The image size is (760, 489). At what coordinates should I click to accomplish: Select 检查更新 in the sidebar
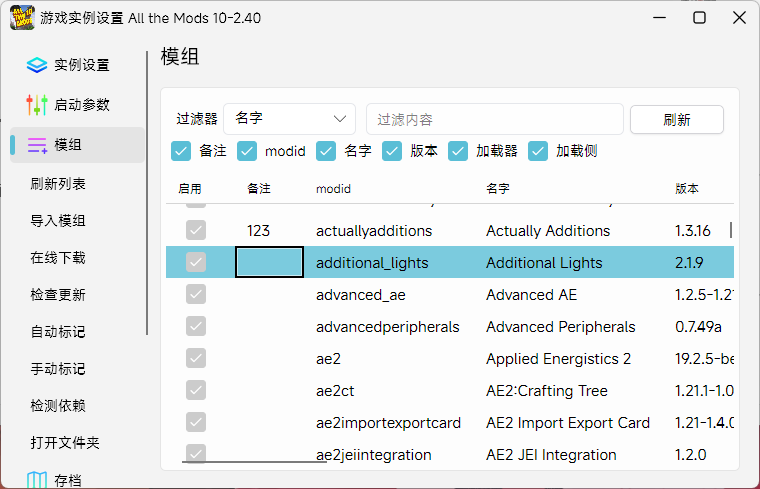58,295
